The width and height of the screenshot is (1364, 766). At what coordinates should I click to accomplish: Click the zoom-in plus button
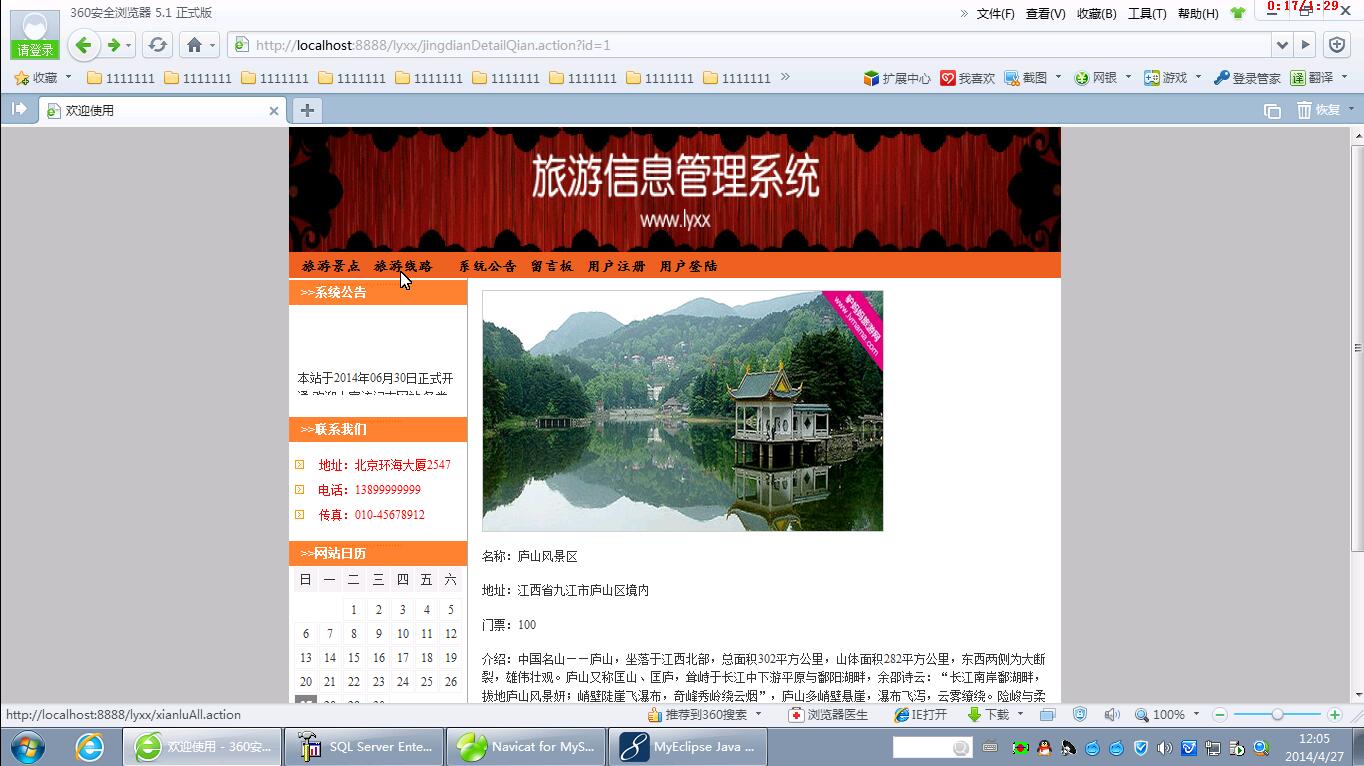coord(1335,715)
